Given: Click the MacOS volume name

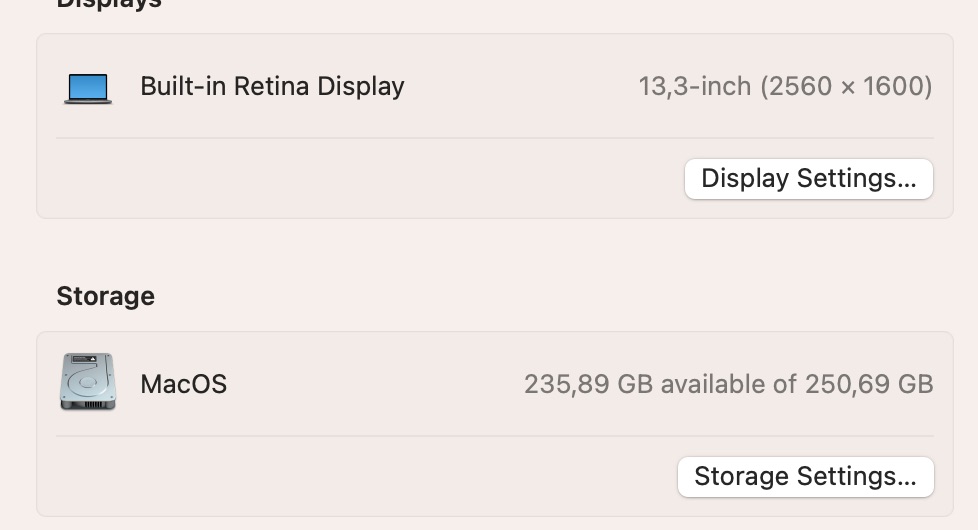Looking at the screenshot, I should (x=183, y=384).
